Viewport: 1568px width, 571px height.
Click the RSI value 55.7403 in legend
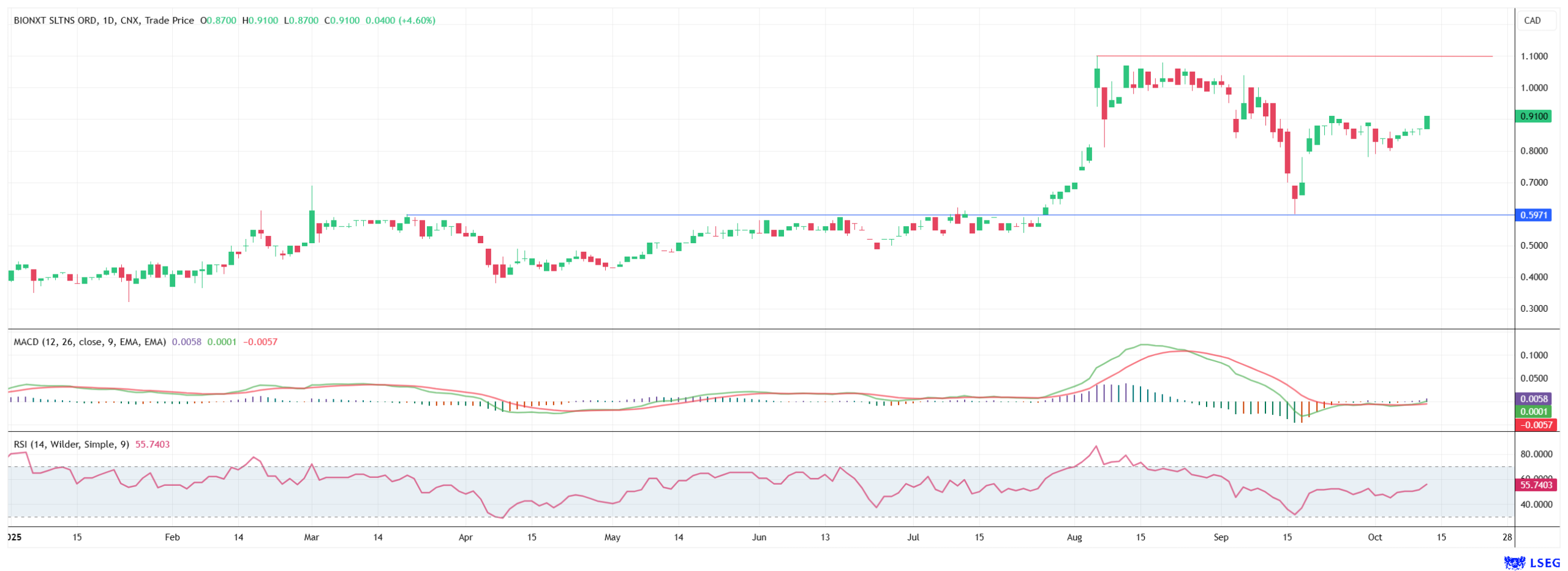pyautogui.click(x=152, y=444)
